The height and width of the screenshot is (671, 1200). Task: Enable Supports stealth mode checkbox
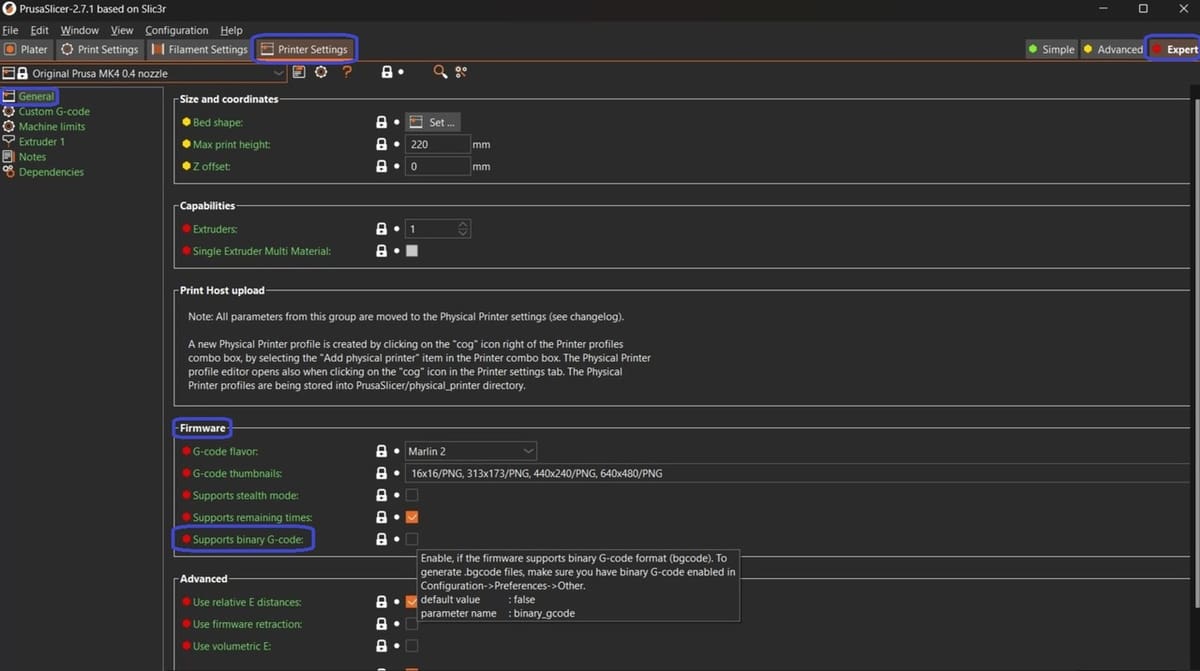pyautogui.click(x=412, y=495)
